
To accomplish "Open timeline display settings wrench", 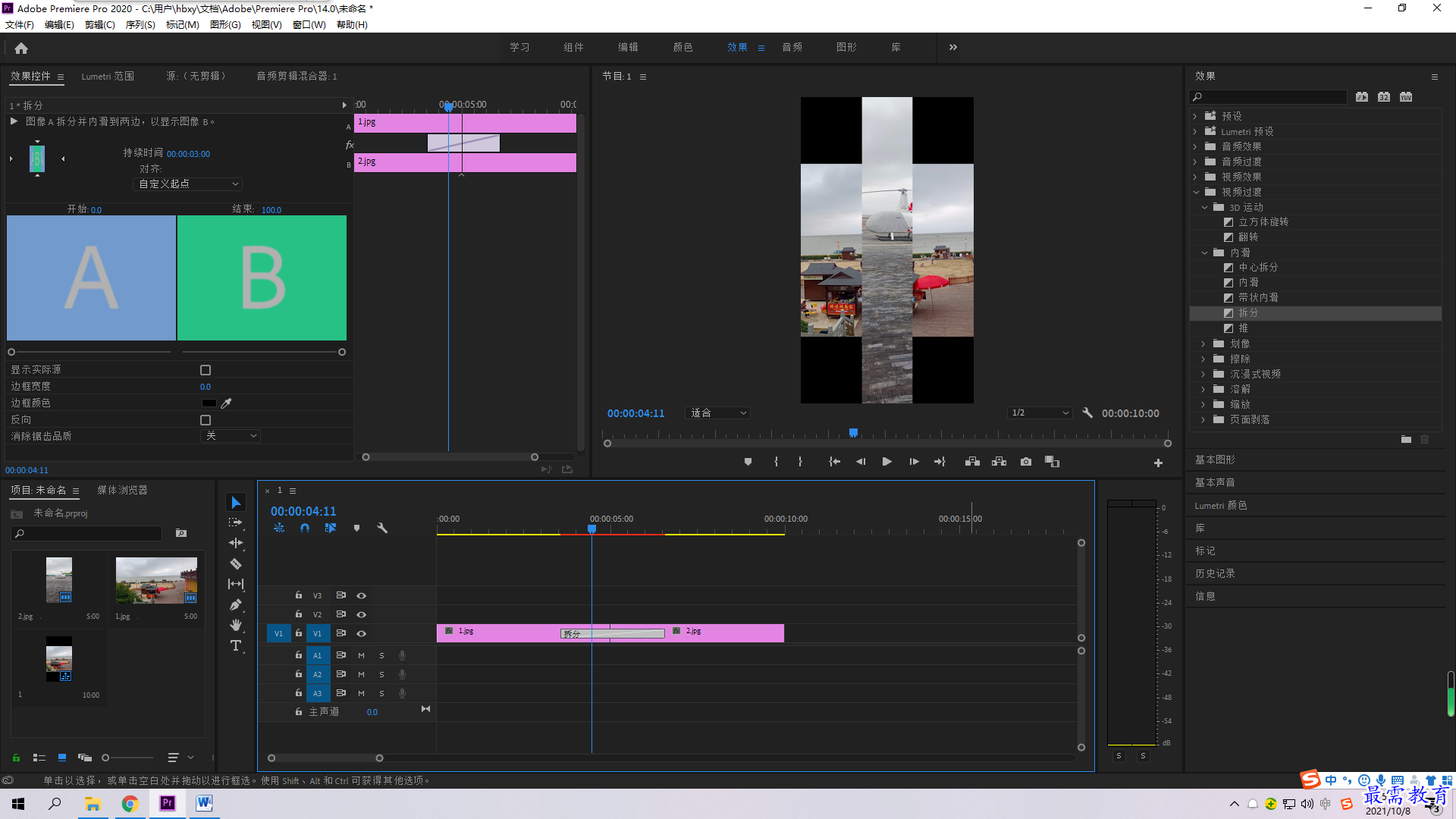I will 382,528.
